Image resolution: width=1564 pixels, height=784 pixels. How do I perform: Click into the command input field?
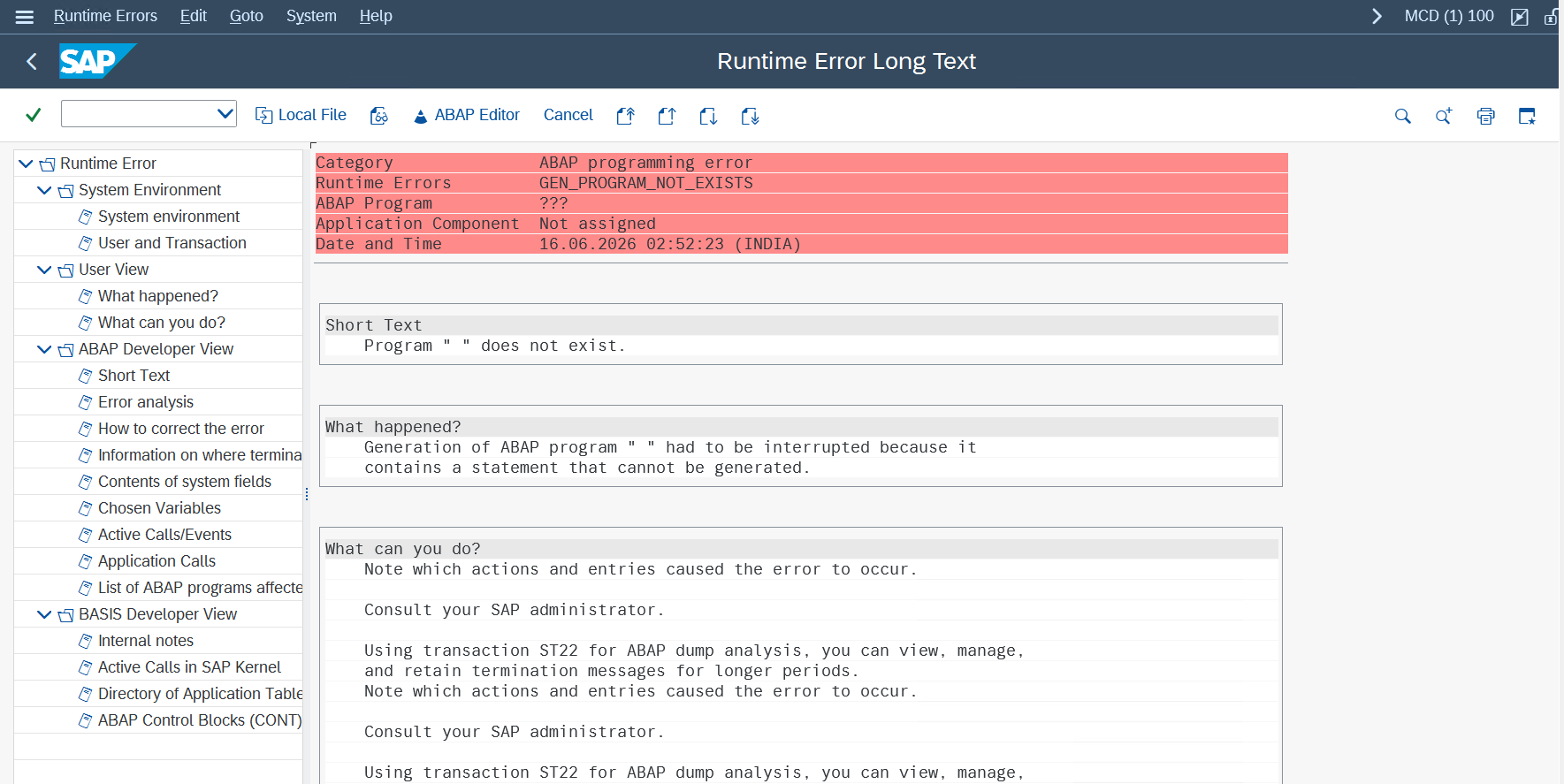139,113
